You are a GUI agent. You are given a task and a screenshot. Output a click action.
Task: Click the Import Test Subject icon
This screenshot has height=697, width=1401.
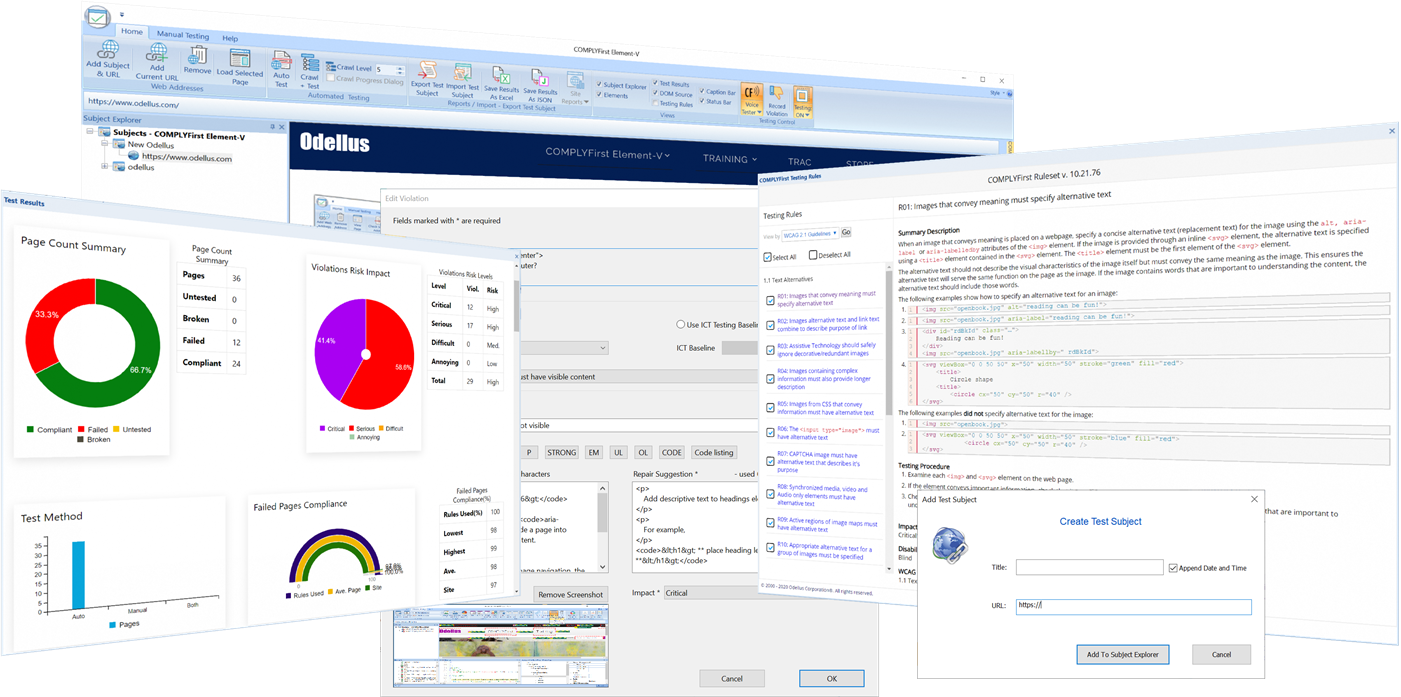(463, 73)
